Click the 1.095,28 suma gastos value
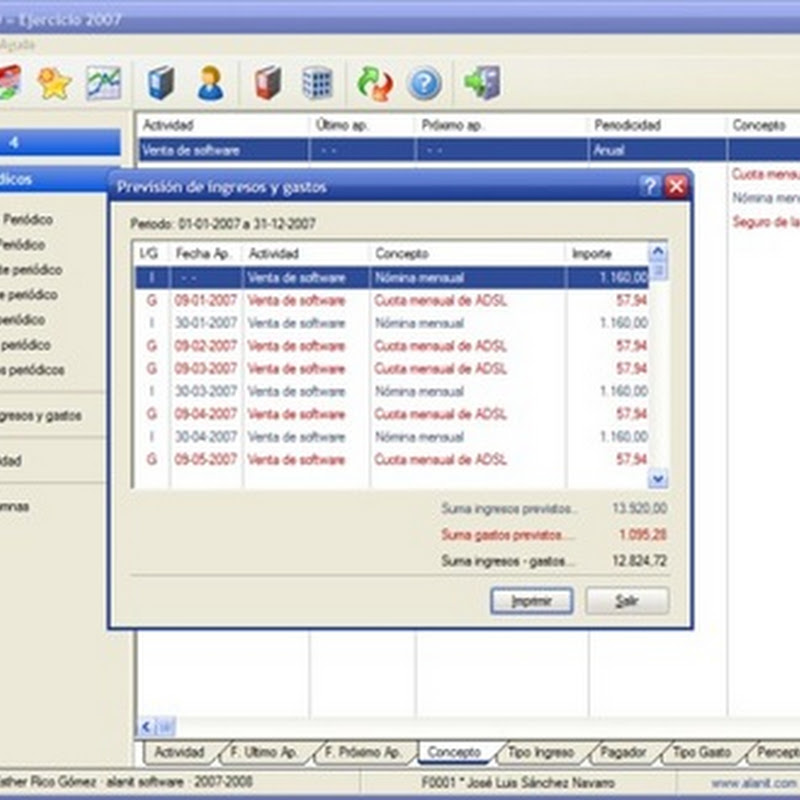 [643, 535]
